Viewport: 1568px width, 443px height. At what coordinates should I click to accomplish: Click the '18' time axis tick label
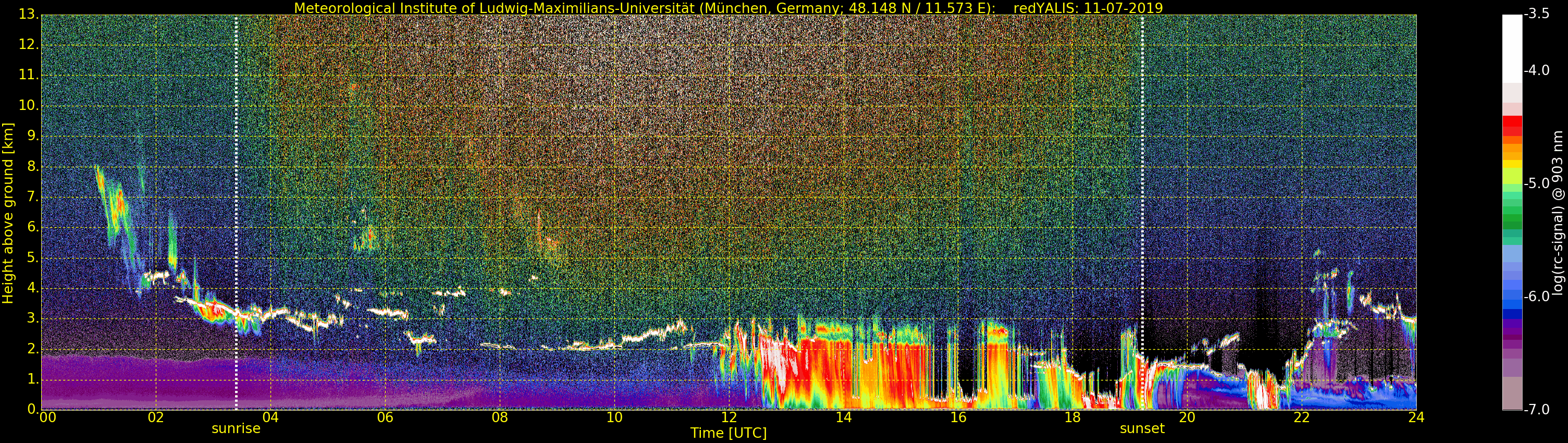click(1072, 417)
